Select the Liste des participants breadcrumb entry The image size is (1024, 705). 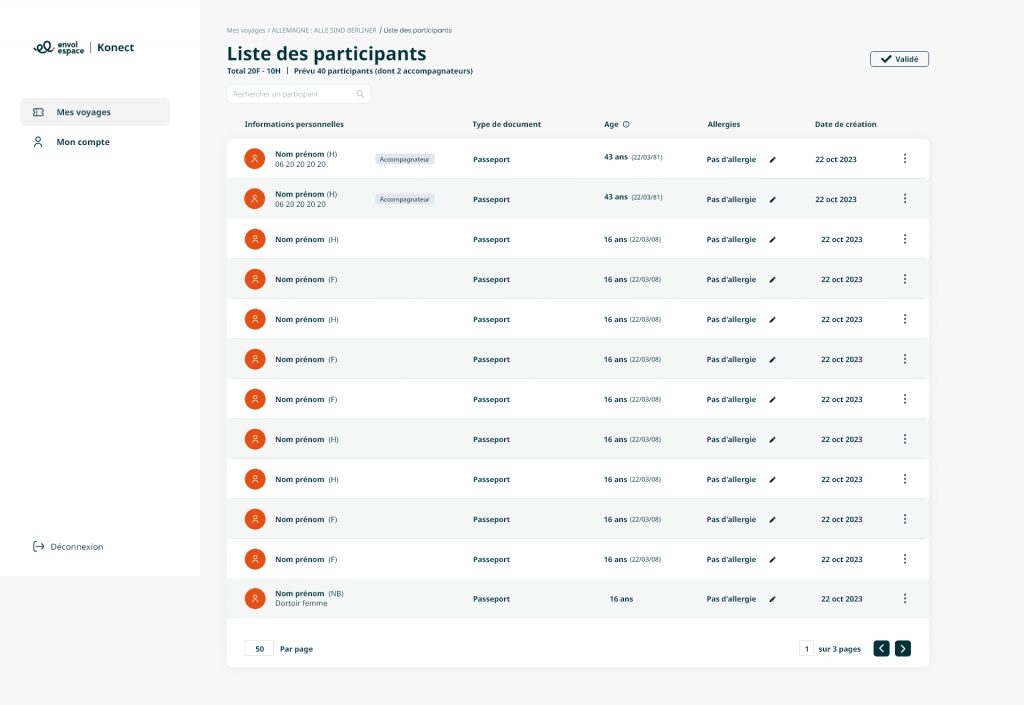click(x=419, y=29)
